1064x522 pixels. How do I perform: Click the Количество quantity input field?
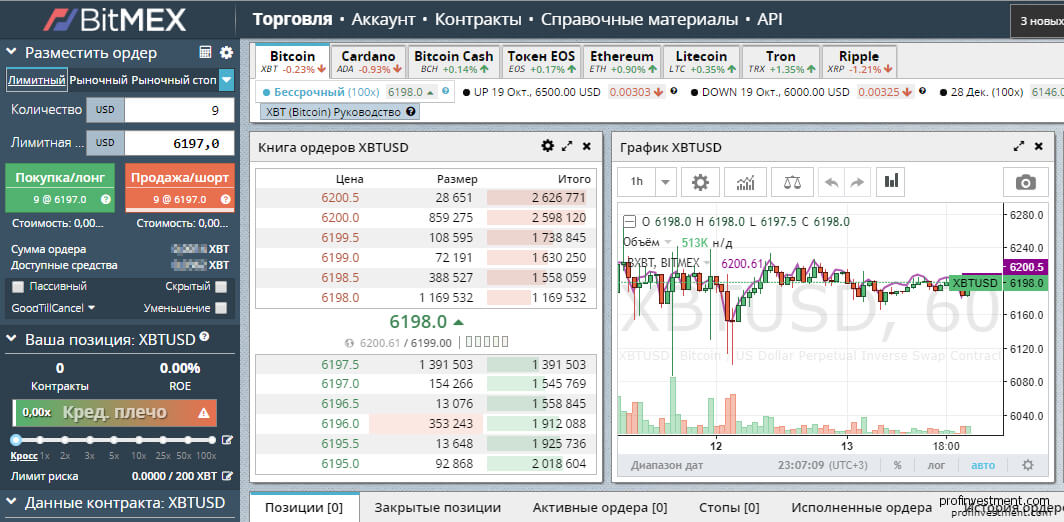click(179, 110)
